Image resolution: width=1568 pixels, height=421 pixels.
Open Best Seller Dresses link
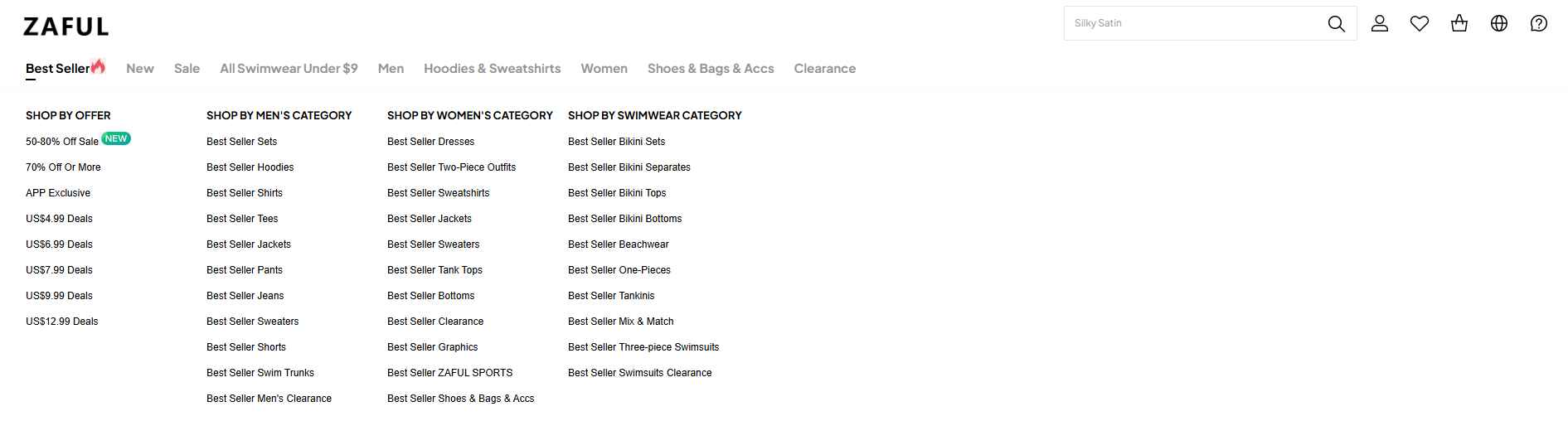[430, 142]
